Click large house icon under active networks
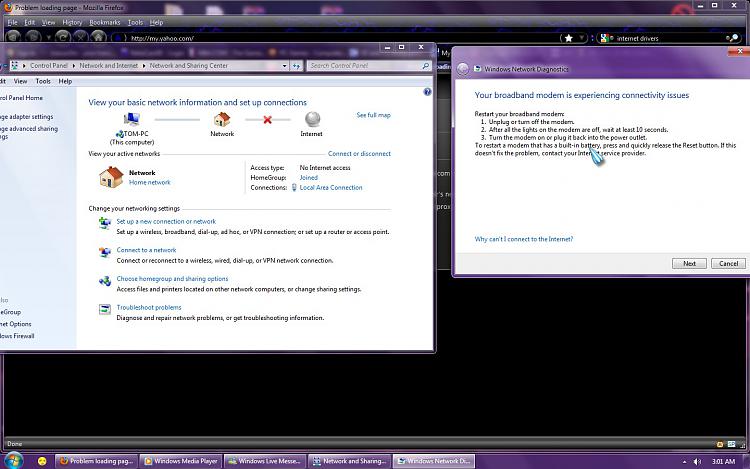750x469 pixels. [x=111, y=177]
